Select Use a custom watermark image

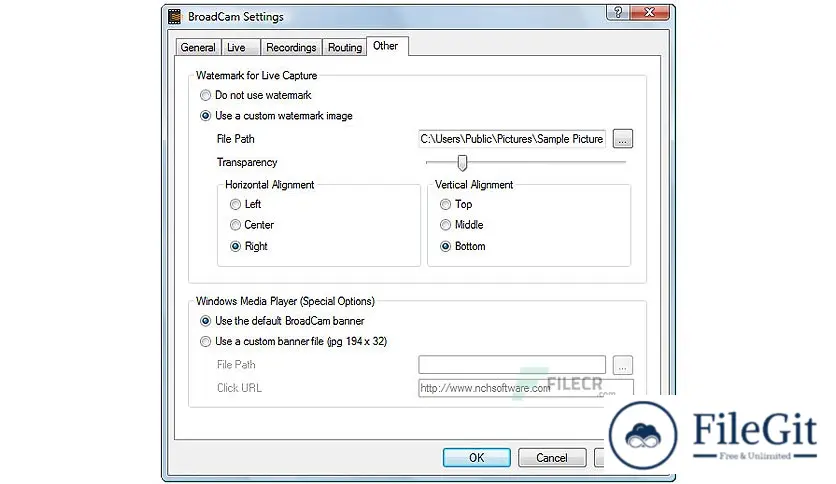point(276,116)
